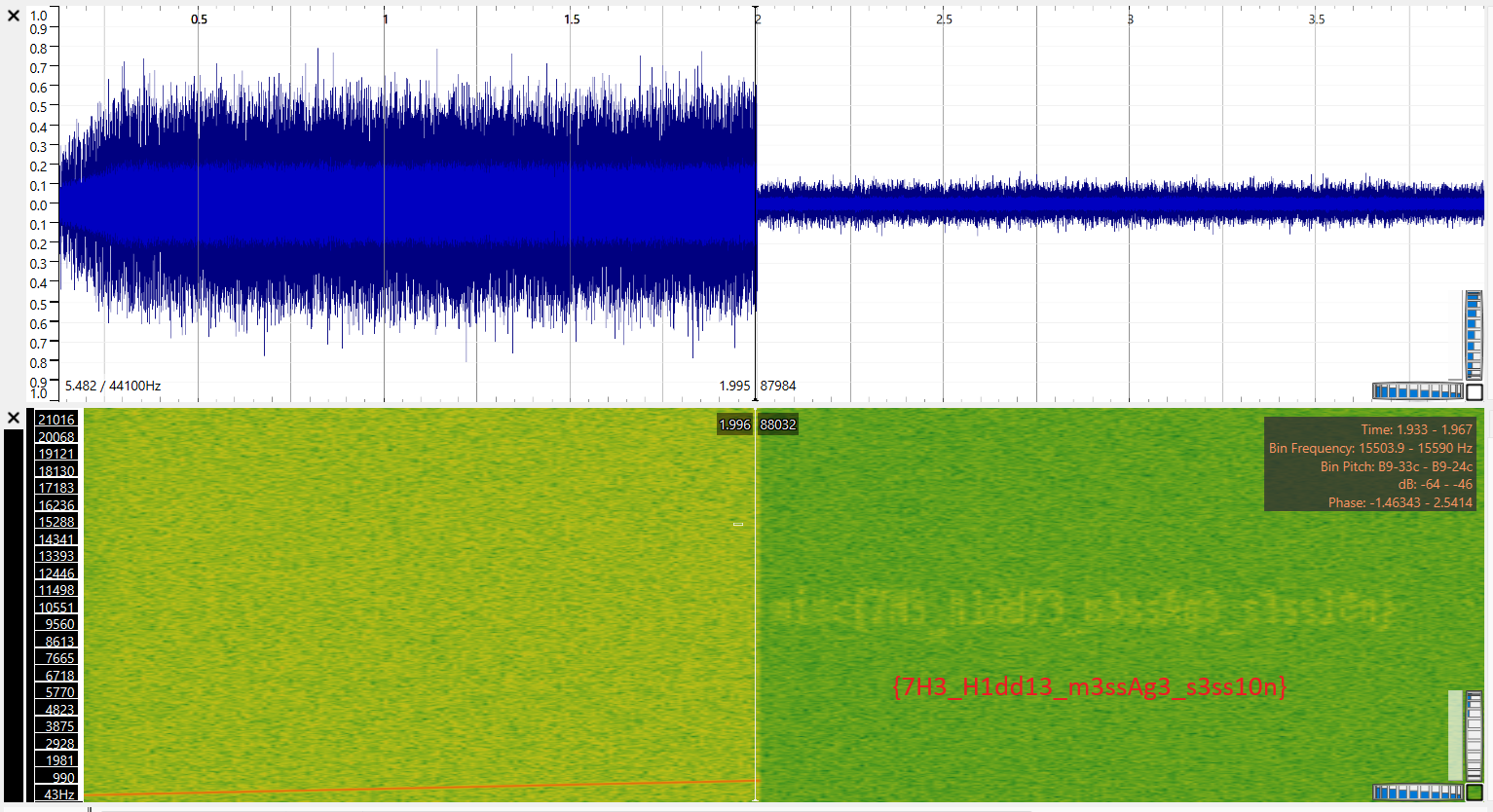Image resolution: width=1493 pixels, height=812 pixels.
Task: Reset zoom with the spectrogram pane's green square button
Action: point(1474,793)
